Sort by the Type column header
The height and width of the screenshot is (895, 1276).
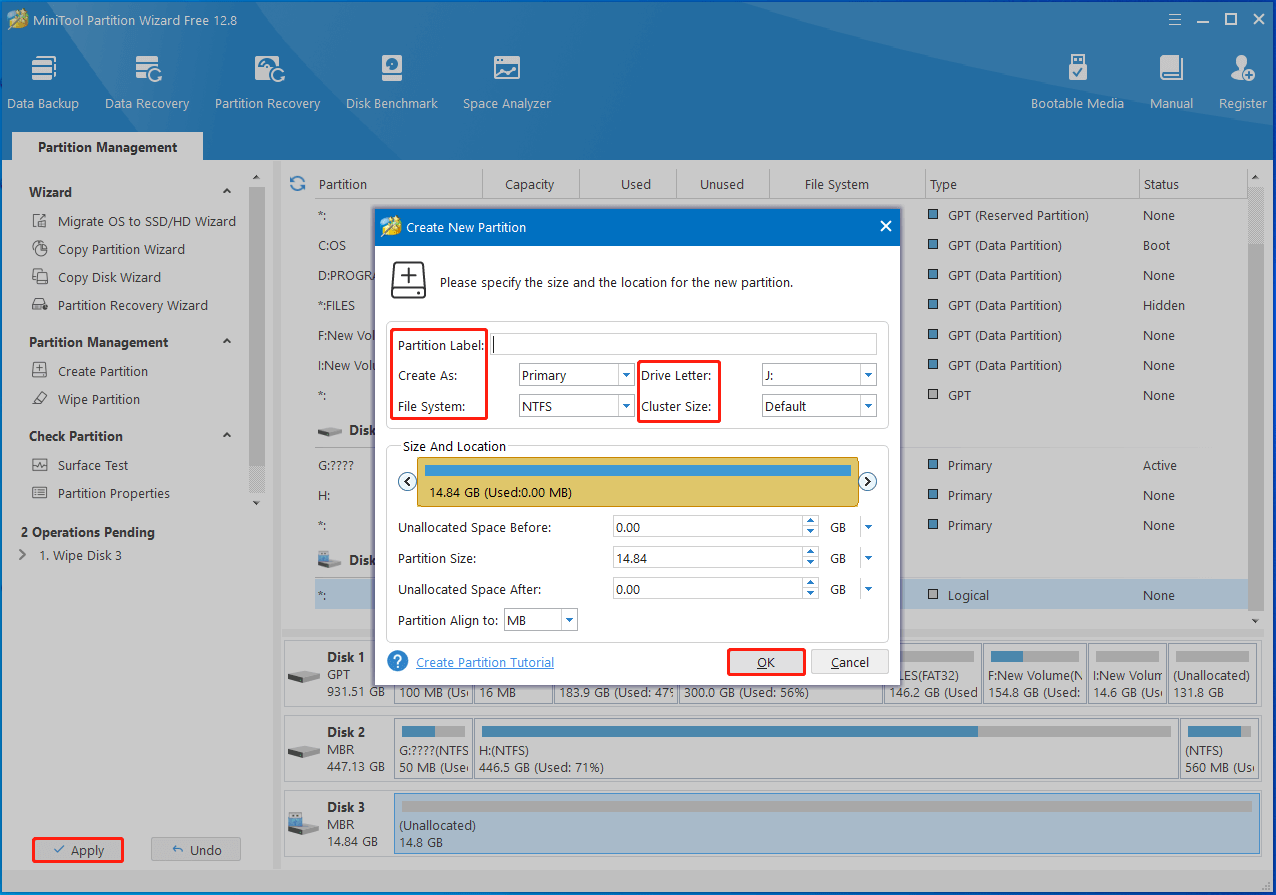click(x=1033, y=184)
